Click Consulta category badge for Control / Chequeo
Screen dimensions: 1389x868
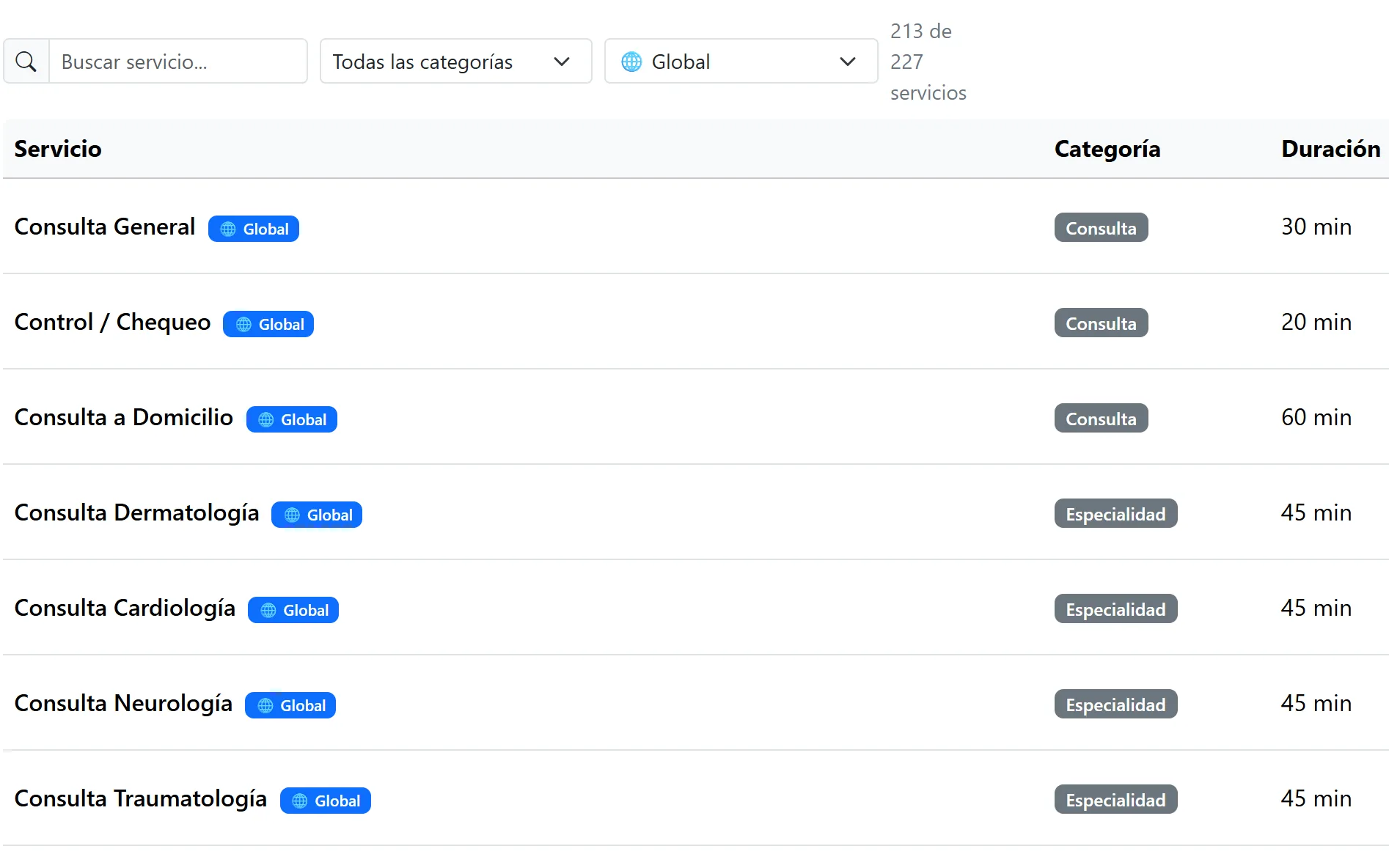click(x=1101, y=323)
